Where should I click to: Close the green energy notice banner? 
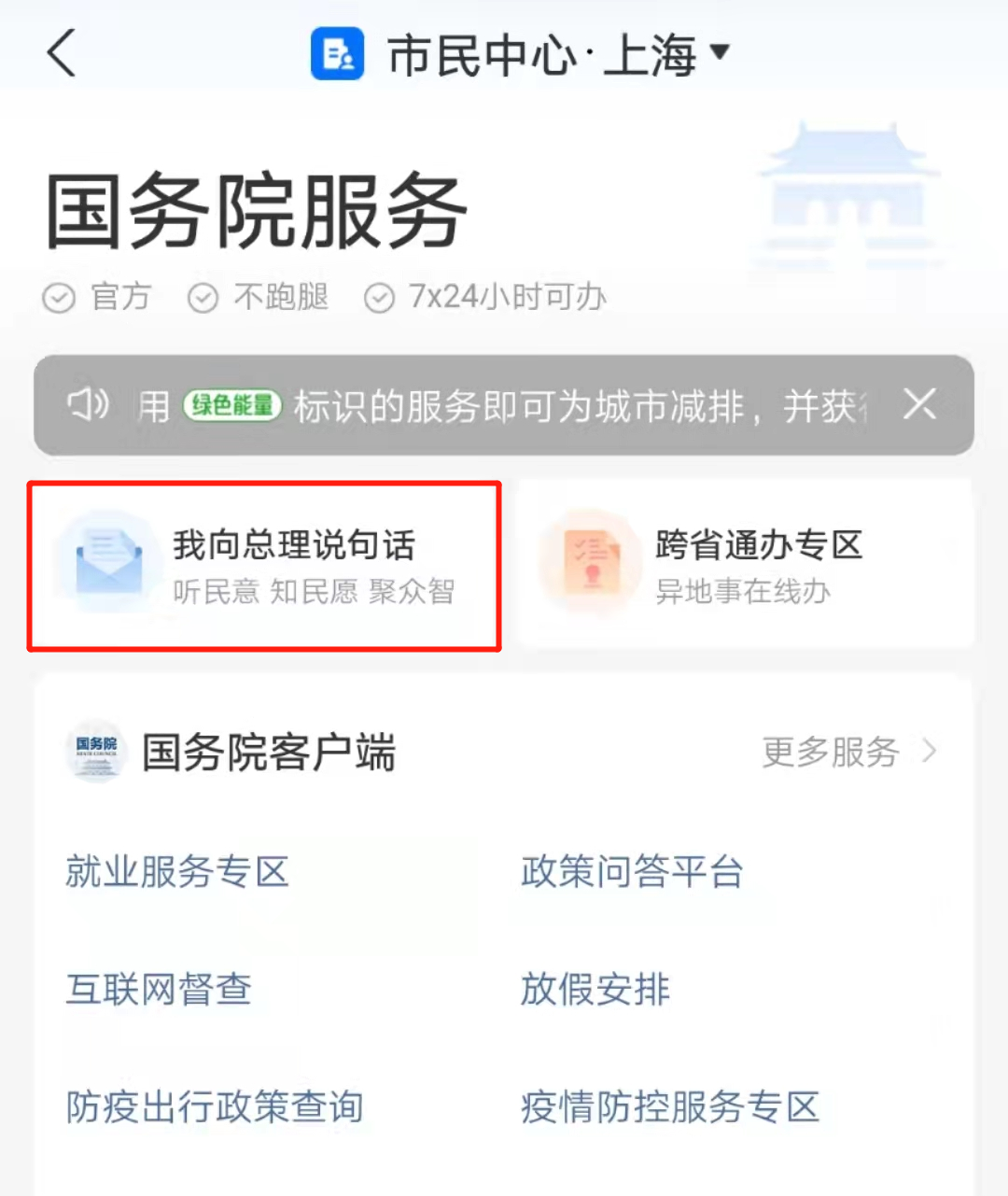pyautogui.click(x=919, y=404)
